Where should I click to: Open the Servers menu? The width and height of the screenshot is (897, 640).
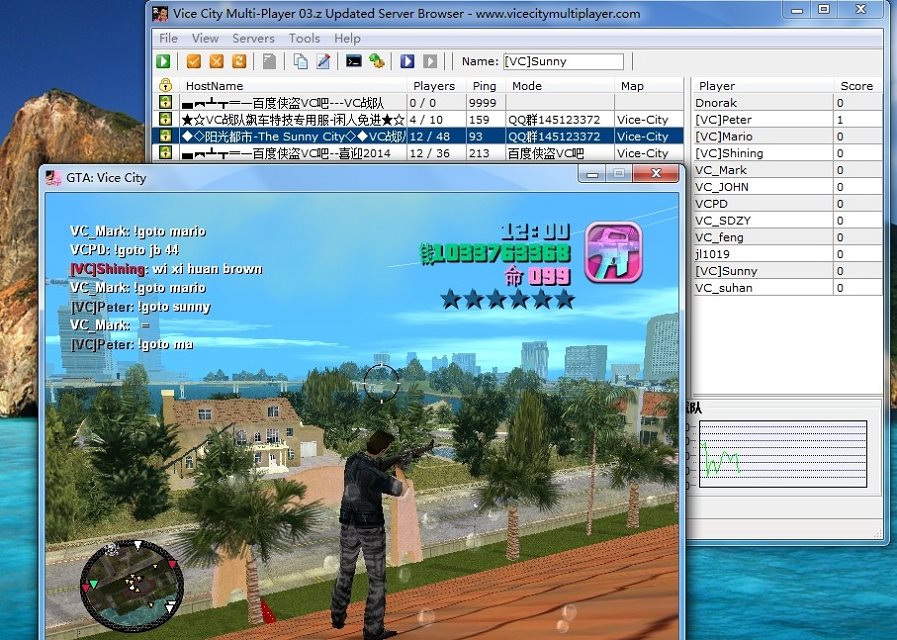click(x=253, y=38)
